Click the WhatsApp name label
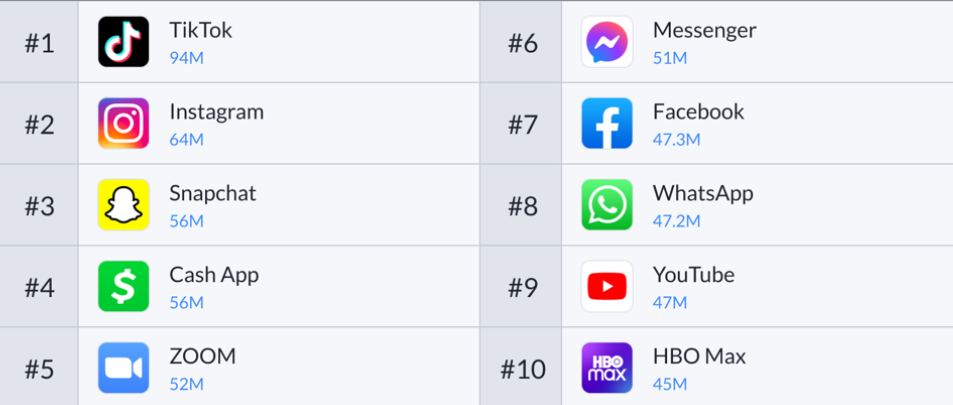Viewport: 953px width, 405px height. tap(702, 193)
